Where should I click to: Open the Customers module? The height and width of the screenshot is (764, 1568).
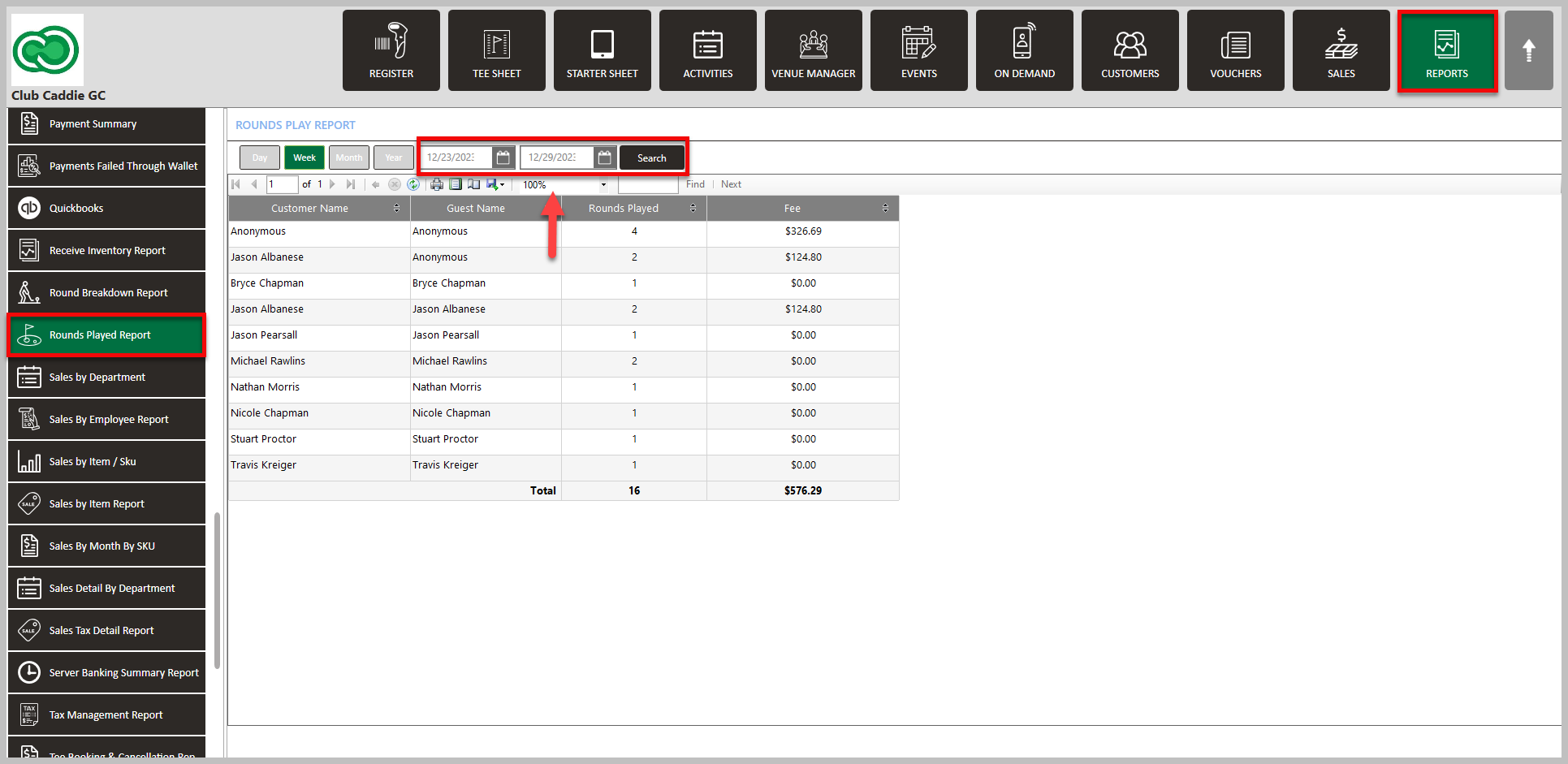tap(1130, 50)
